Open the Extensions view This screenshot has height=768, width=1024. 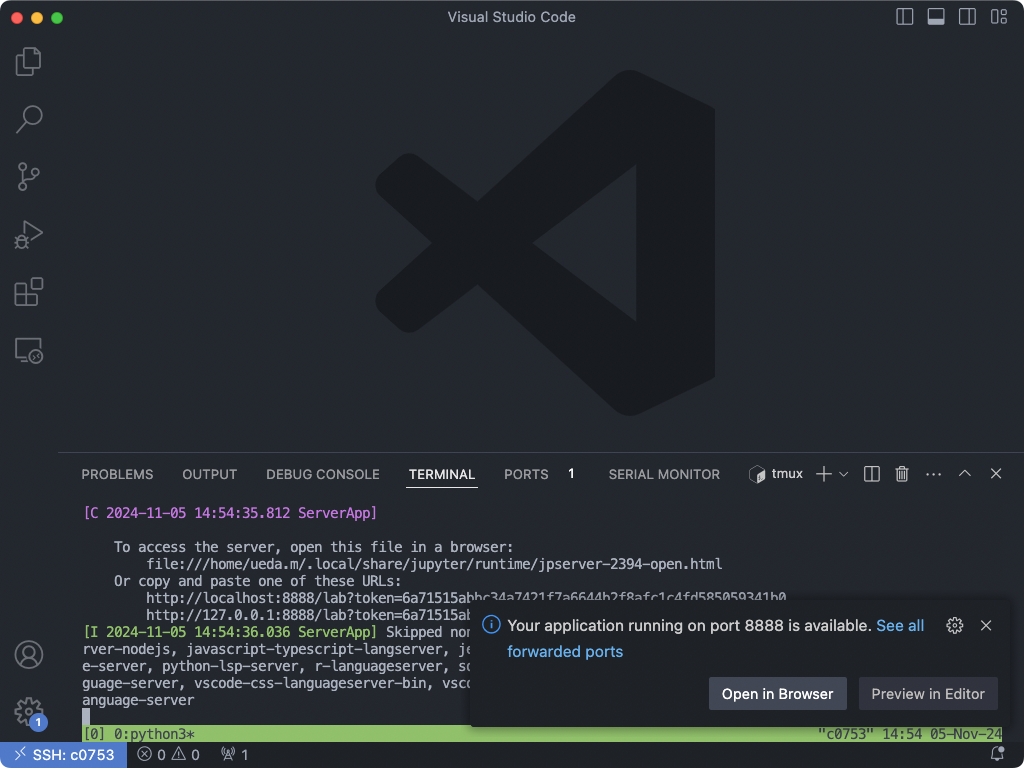[28, 292]
